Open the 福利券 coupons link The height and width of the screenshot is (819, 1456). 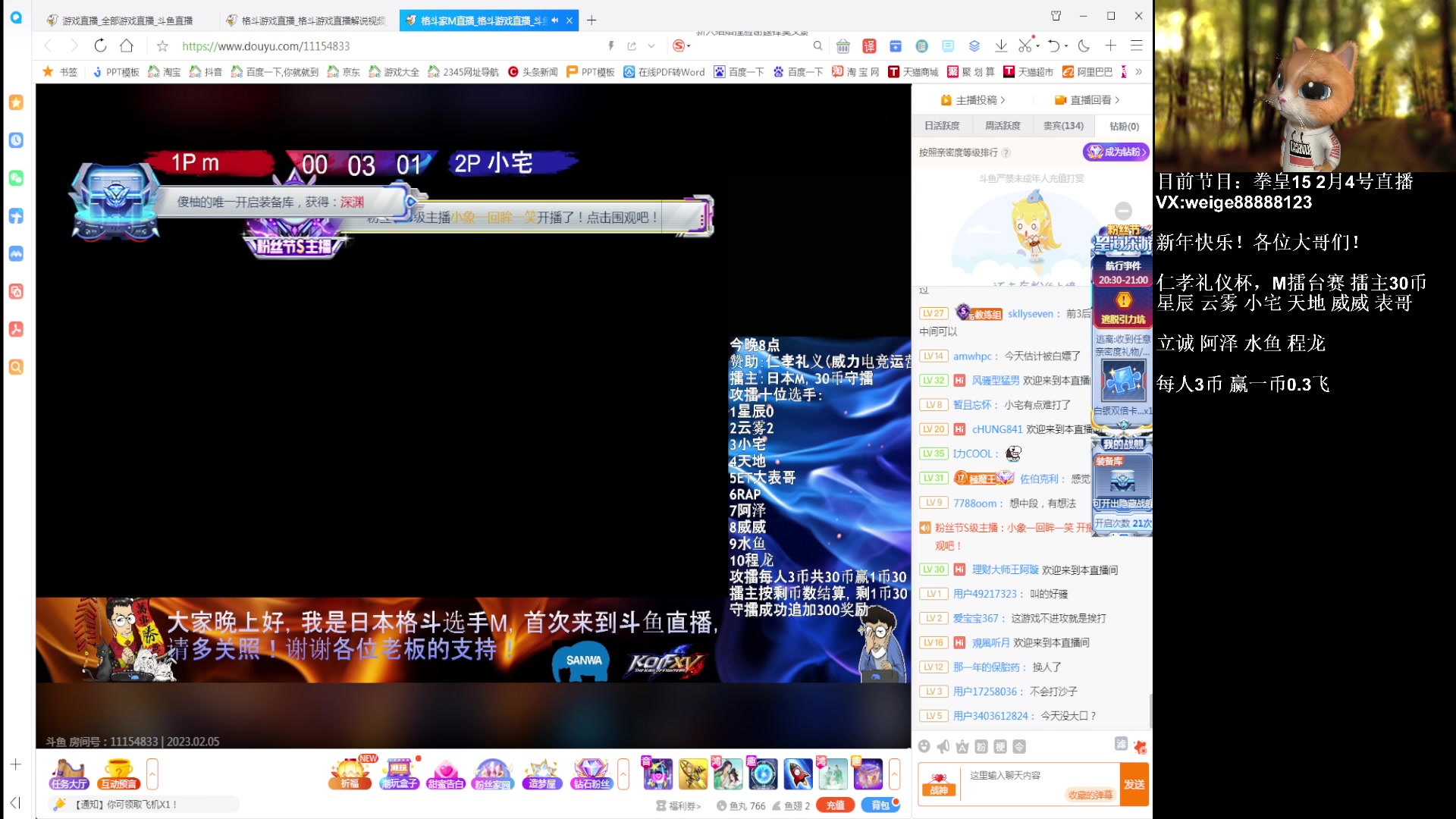[679, 806]
